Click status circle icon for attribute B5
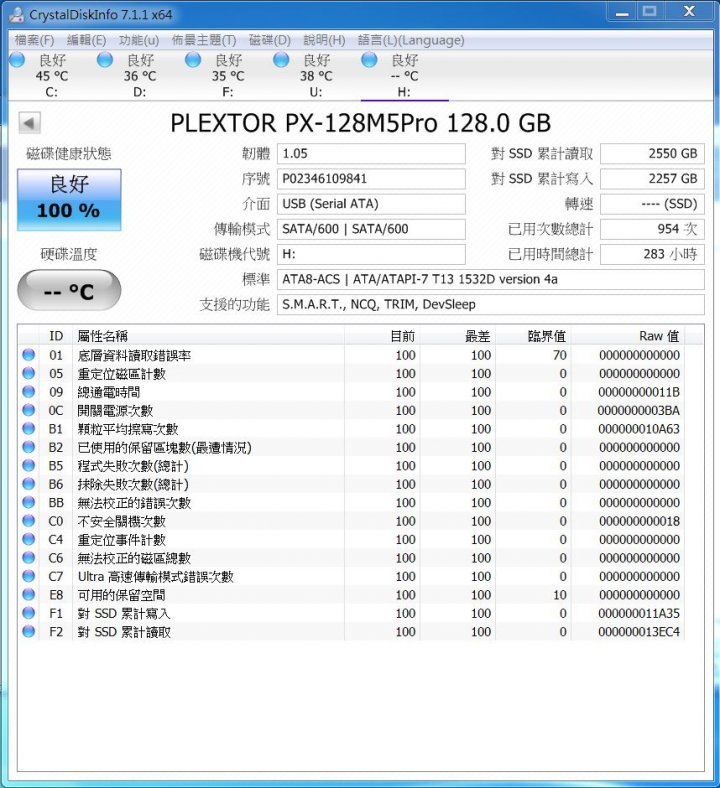This screenshot has height=788, width=720. point(29,465)
